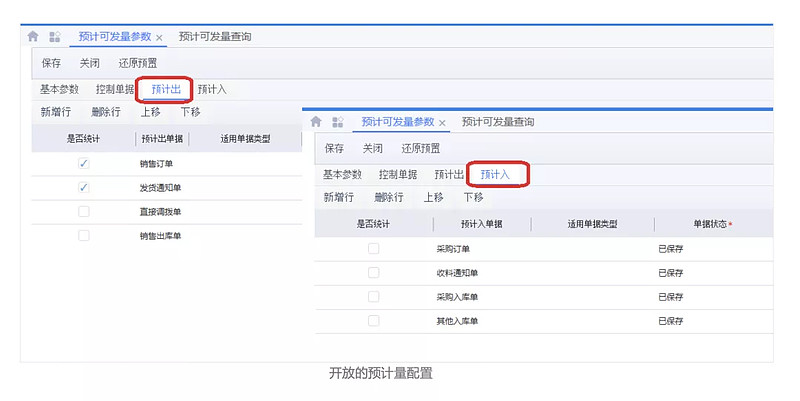Select the 采购入库单 cell
Screen dimensions: 800x401
point(457,297)
